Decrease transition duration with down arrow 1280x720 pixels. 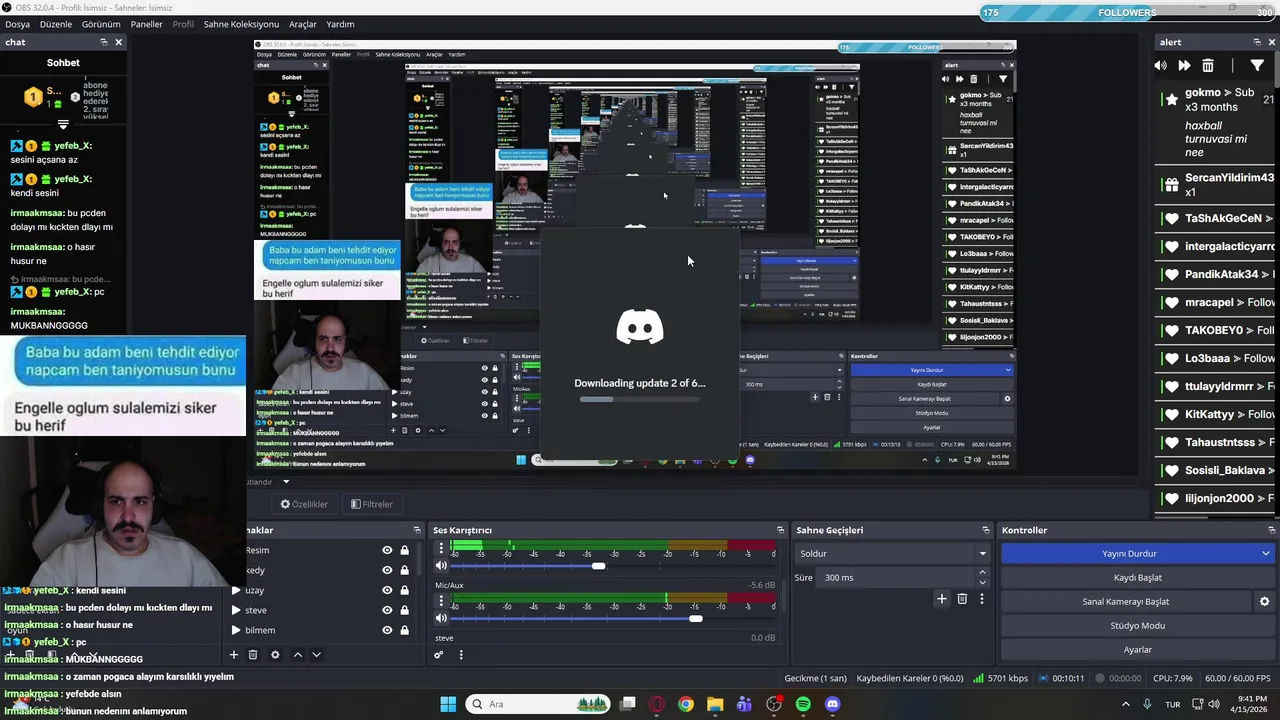pyautogui.click(x=982, y=582)
